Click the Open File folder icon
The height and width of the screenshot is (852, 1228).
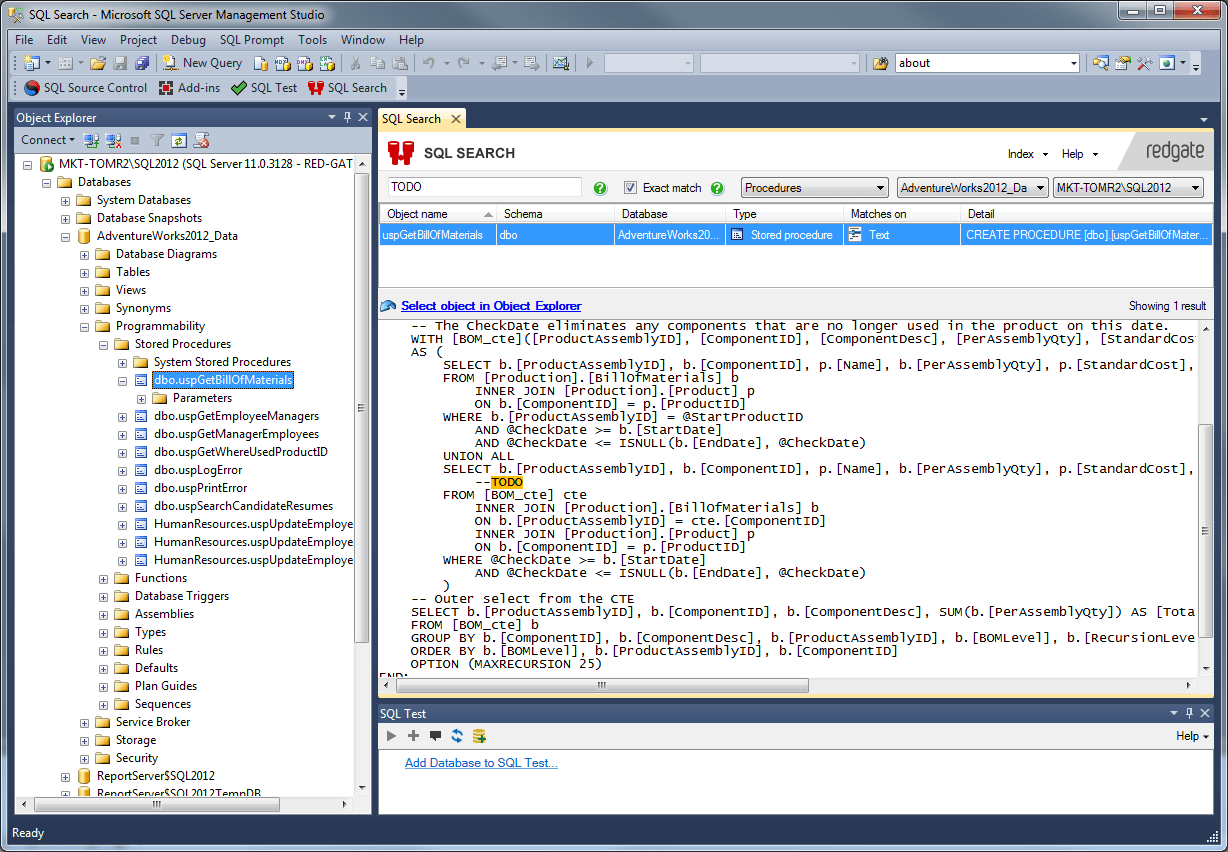[x=98, y=63]
